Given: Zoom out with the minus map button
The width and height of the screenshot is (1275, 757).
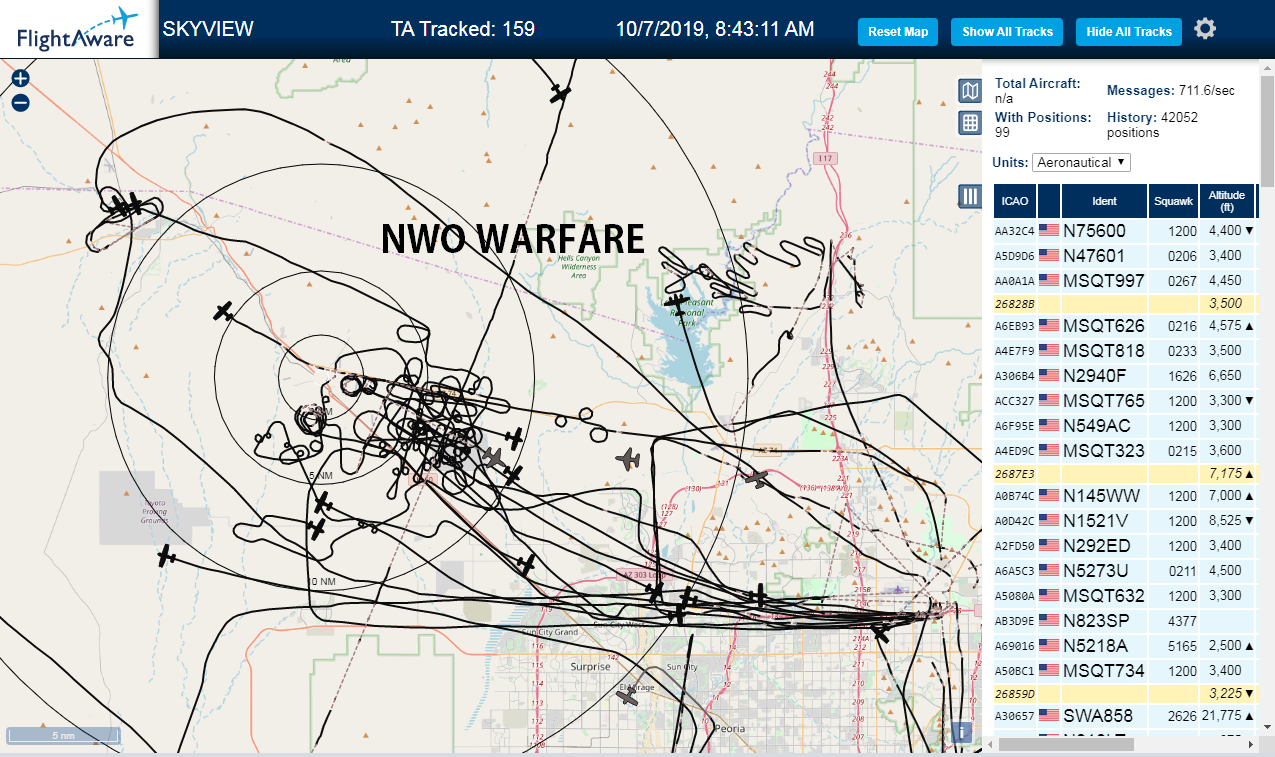Looking at the screenshot, I should (x=20, y=102).
